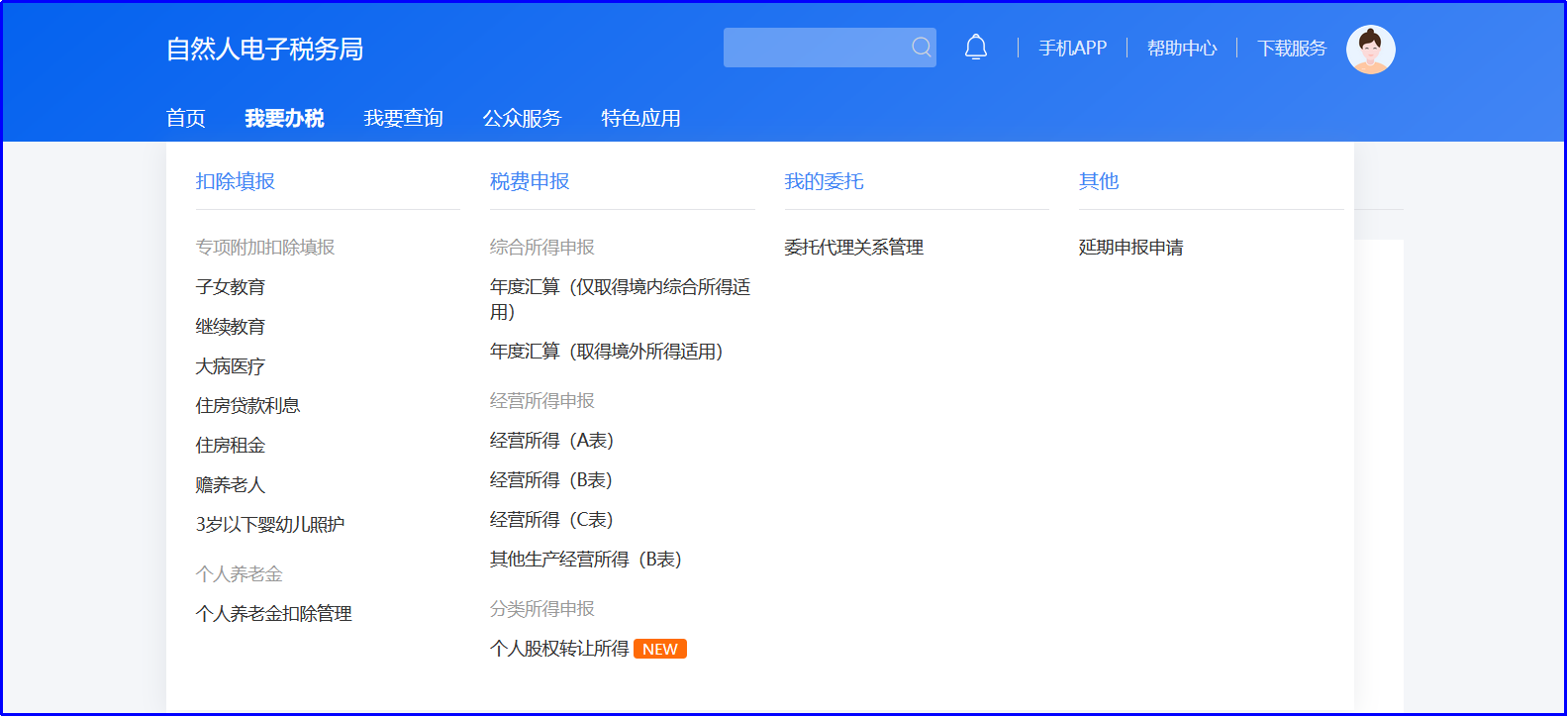1568x717 pixels.
Task: Click the 税费申报 section heading
Action: [x=530, y=181]
